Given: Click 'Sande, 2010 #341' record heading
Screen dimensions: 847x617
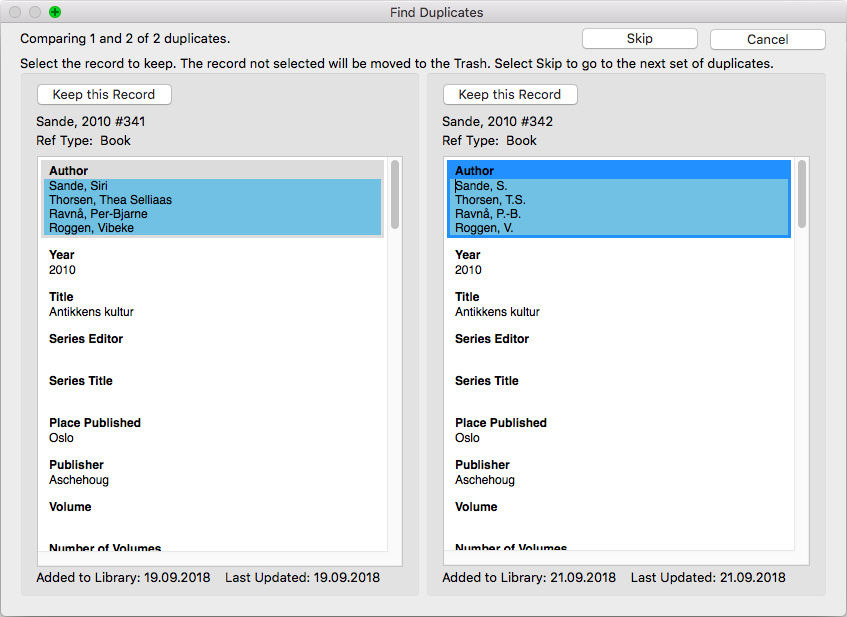Looking at the screenshot, I should (x=91, y=122).
